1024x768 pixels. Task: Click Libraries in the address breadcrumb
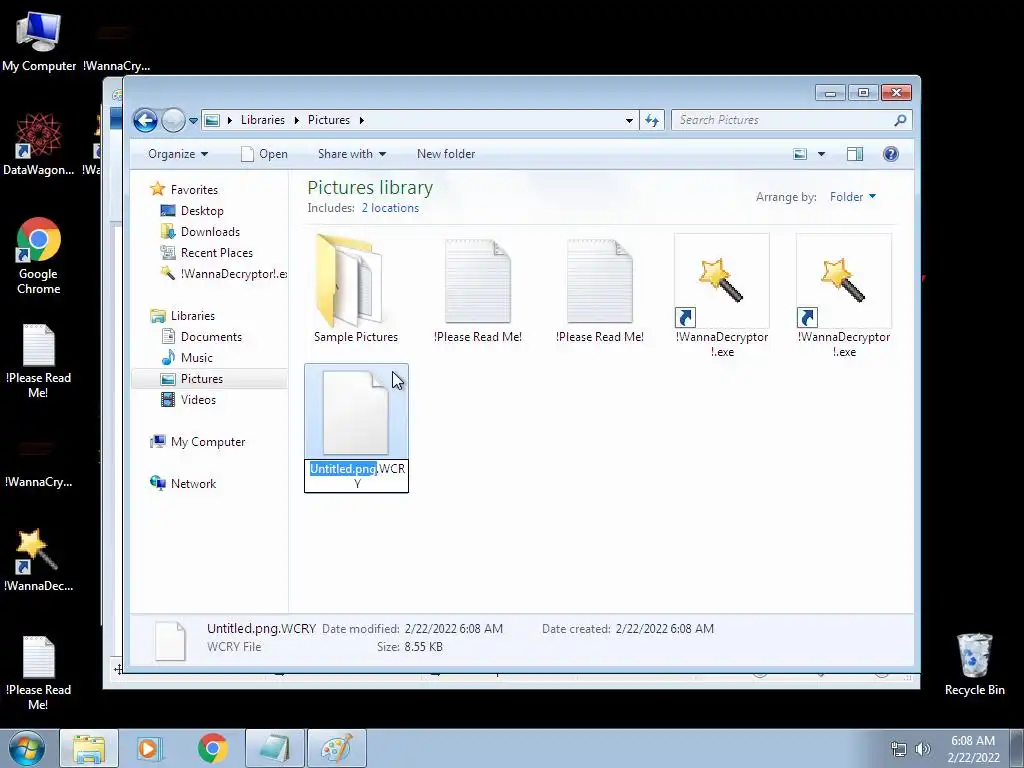(263, 120)
